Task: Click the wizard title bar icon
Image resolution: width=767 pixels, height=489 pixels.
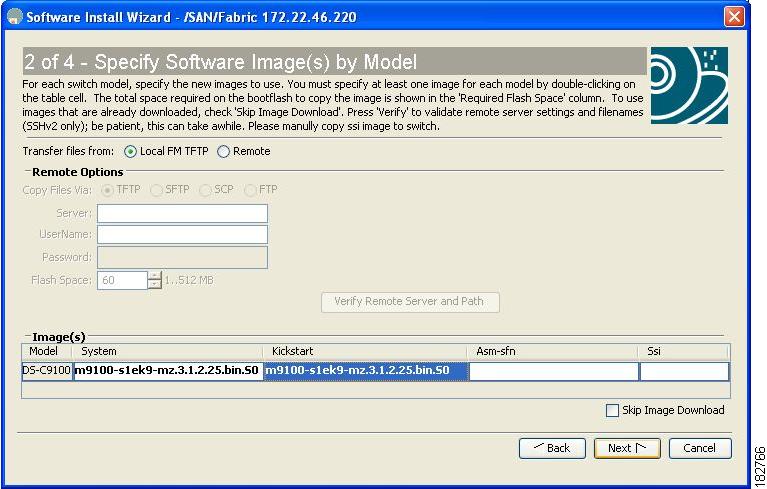Action: [15, 17]
